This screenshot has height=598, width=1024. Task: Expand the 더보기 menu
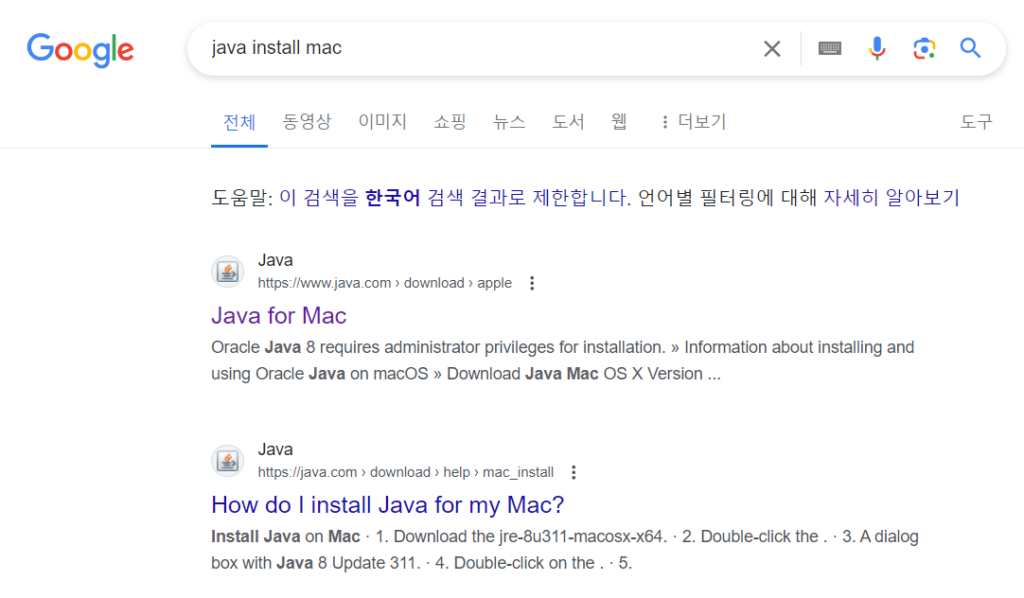(694, 122)
